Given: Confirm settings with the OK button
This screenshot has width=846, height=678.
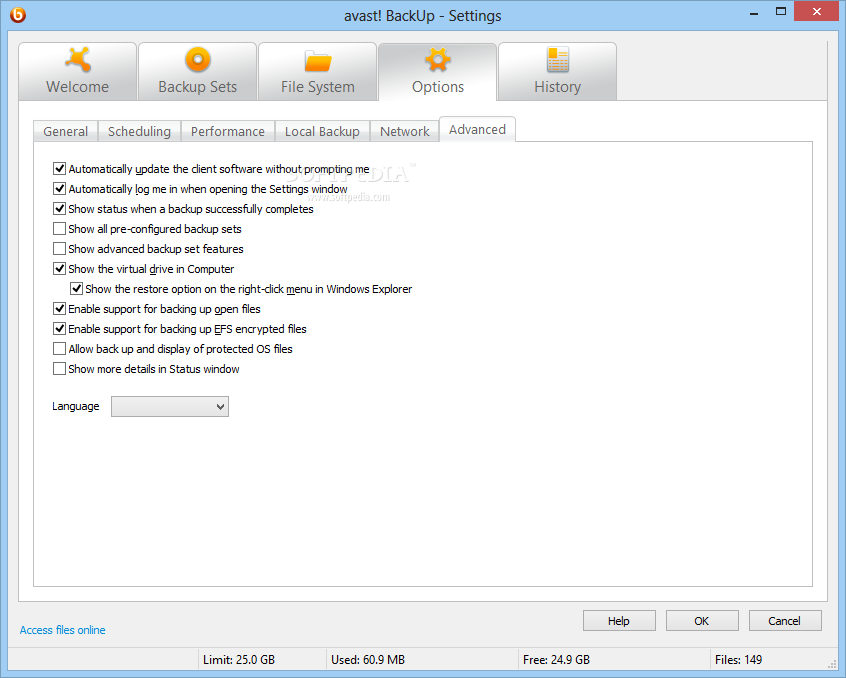Looking at the screenshot, I should tap(702, 621).
